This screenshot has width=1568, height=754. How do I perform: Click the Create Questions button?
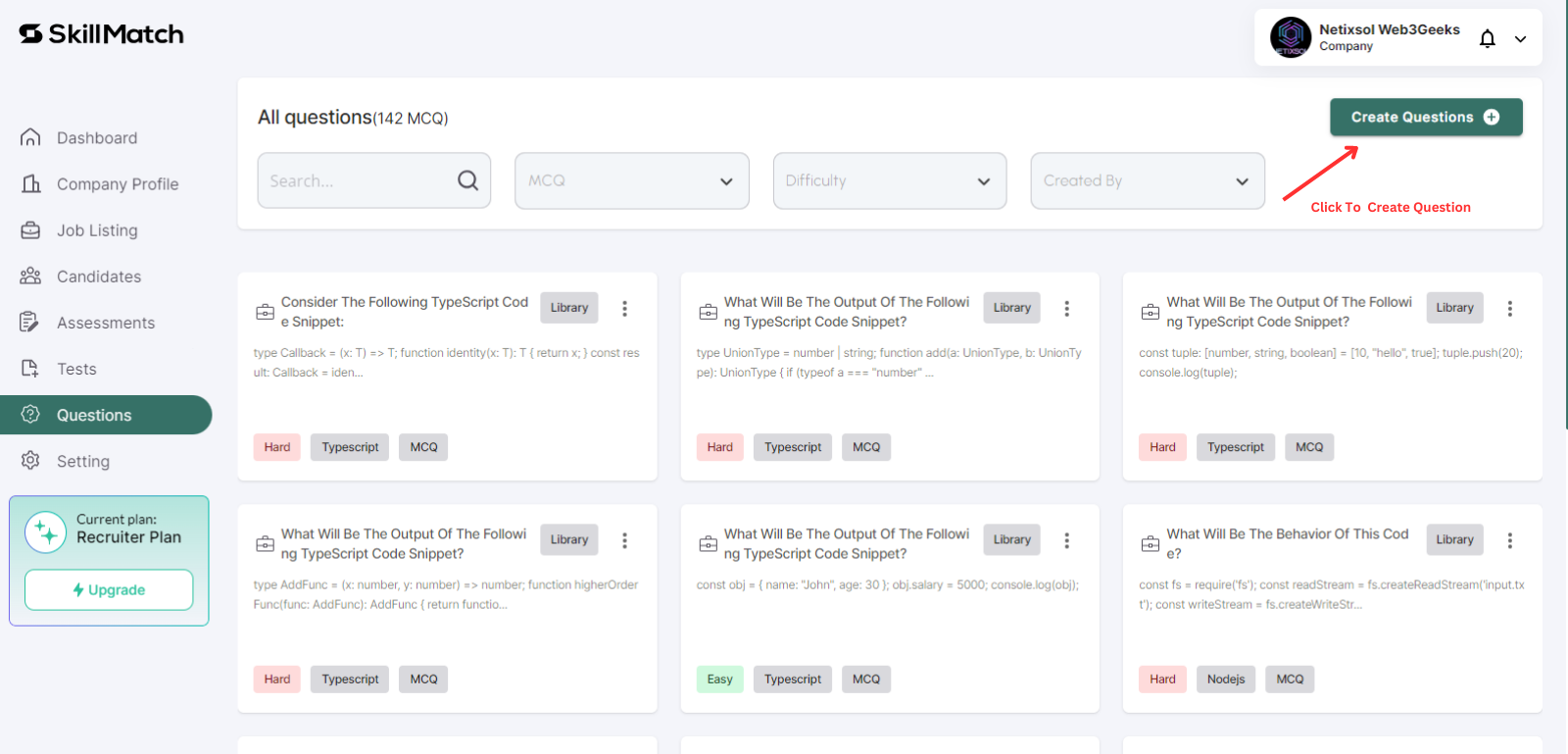(x=1426, y=117)
